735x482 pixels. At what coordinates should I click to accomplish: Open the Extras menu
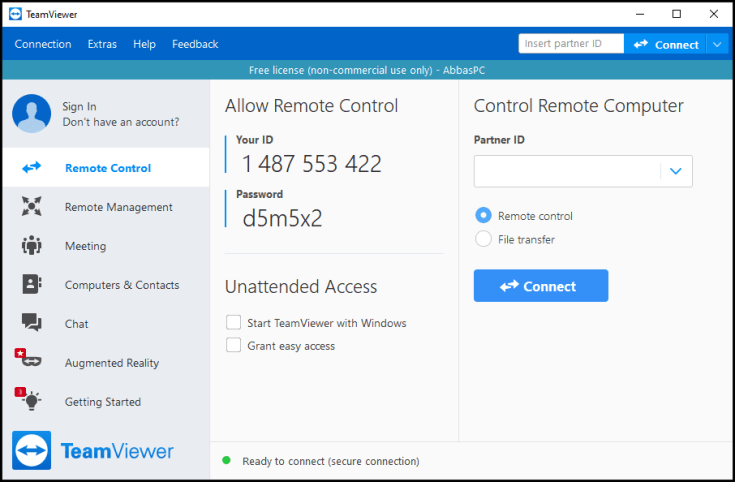(x=102, y=44)
